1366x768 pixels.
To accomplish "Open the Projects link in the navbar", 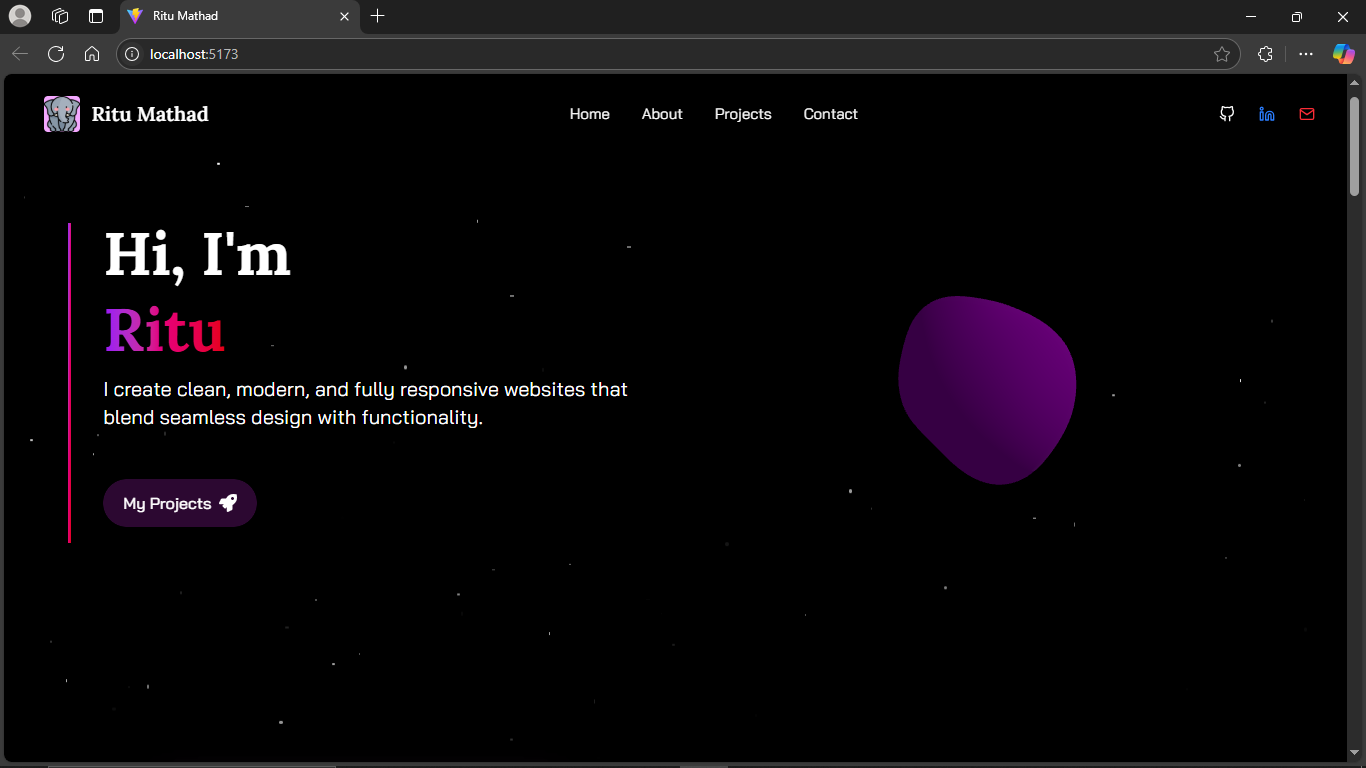I will click(743, 114).
